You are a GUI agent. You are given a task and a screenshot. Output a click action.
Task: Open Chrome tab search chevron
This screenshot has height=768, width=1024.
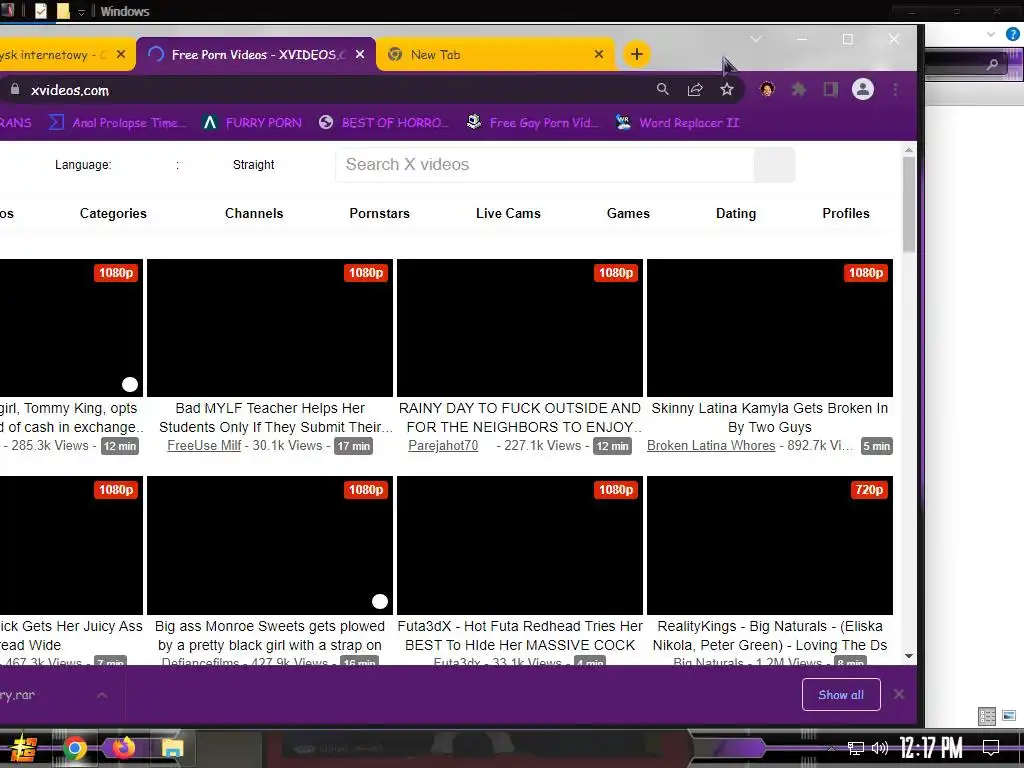[x=756, y=40]
